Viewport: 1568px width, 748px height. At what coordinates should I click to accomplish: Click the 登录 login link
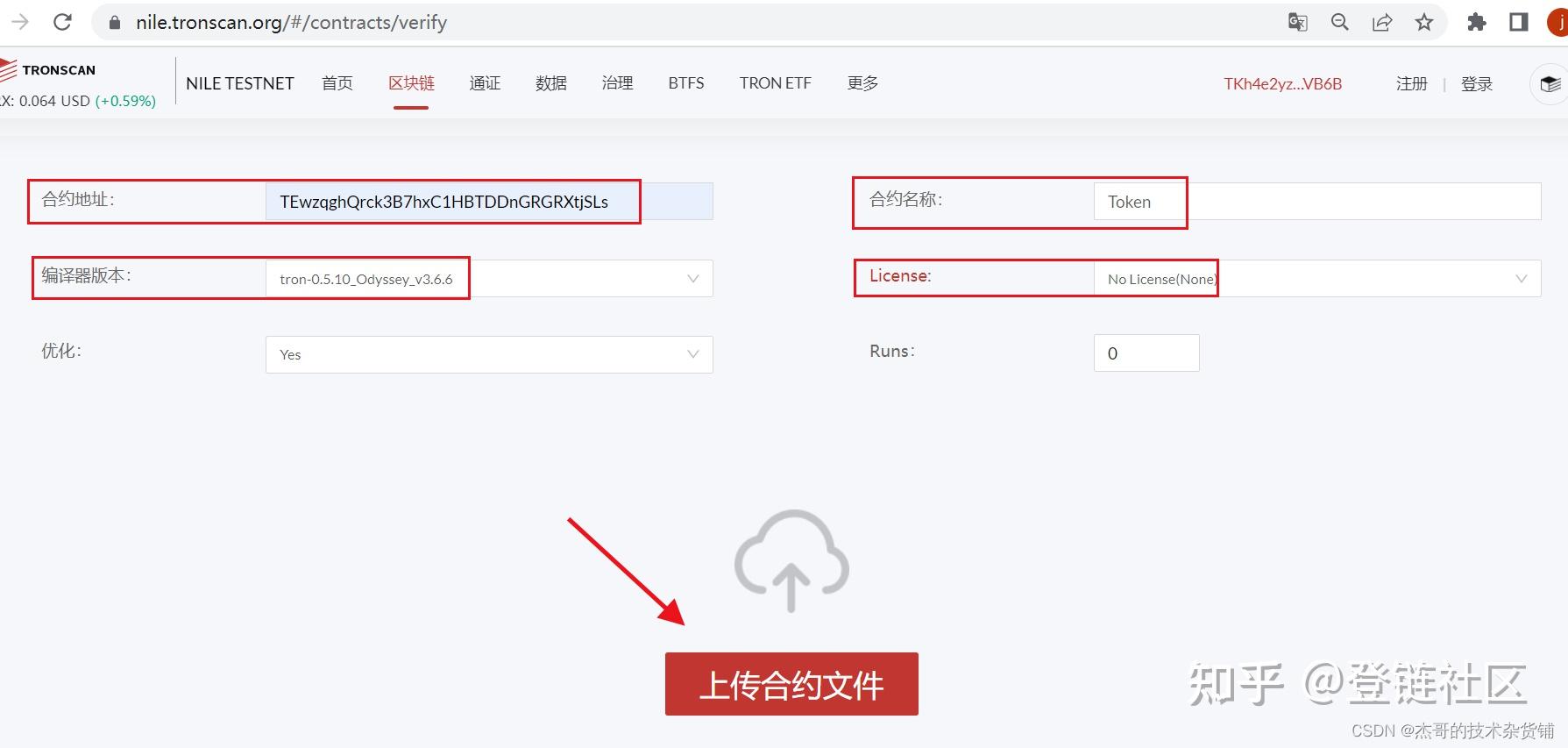pyautogui.click(x=1477, y=84)
